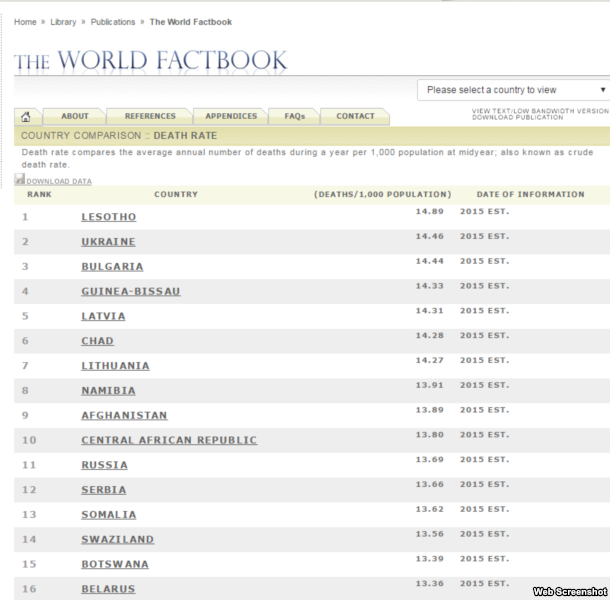Click the Library breadcrumb link
Image resolution: width=610 pixels, height=600 pixels.
point(63,22)
